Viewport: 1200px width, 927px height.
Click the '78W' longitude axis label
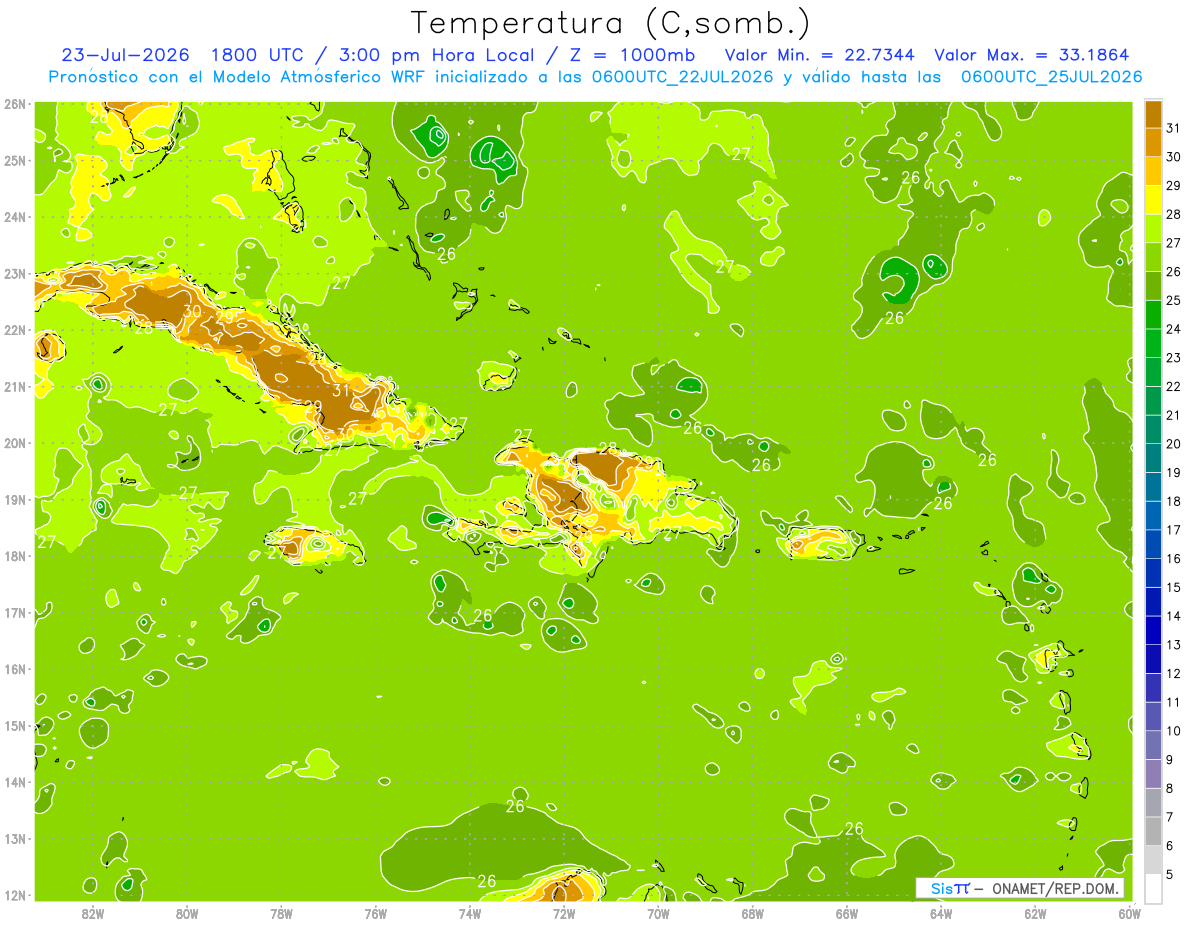281,913
